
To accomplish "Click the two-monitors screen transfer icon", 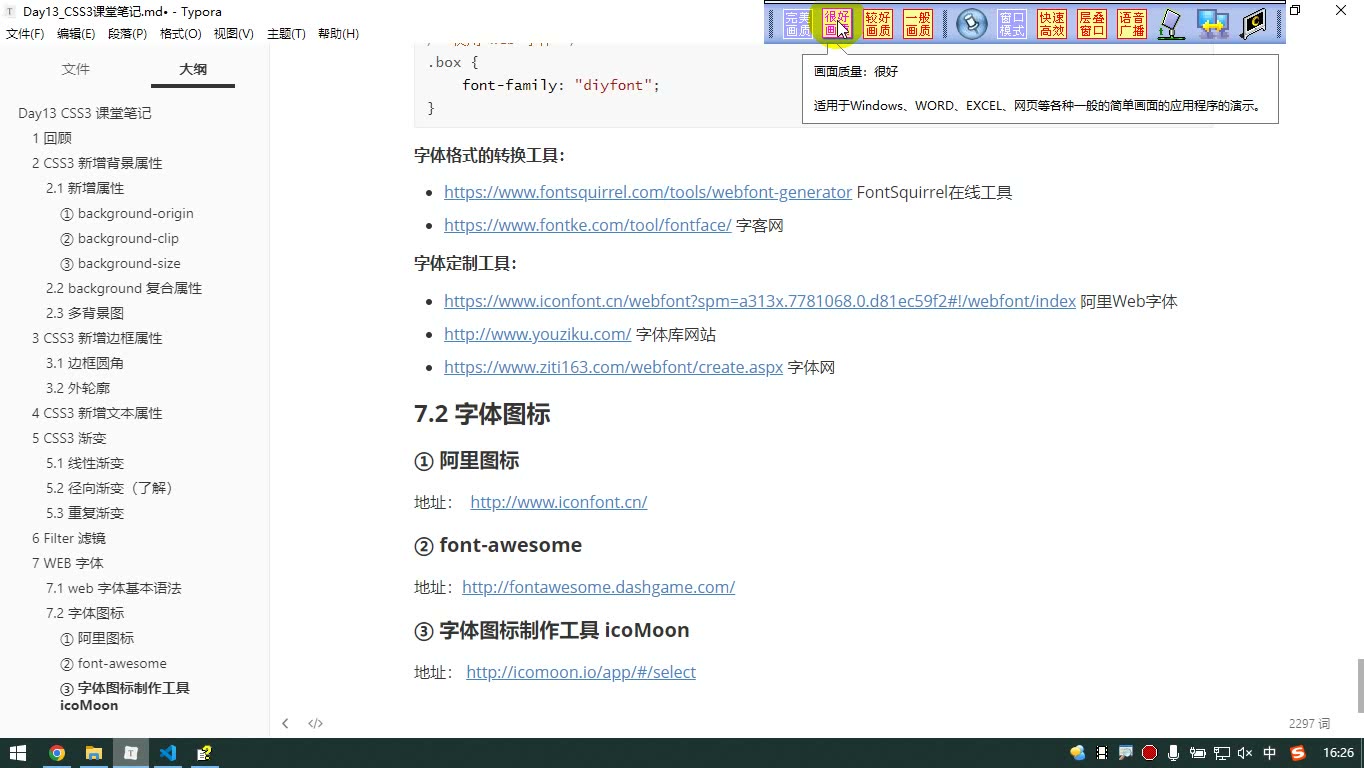I will (1213, 24).
